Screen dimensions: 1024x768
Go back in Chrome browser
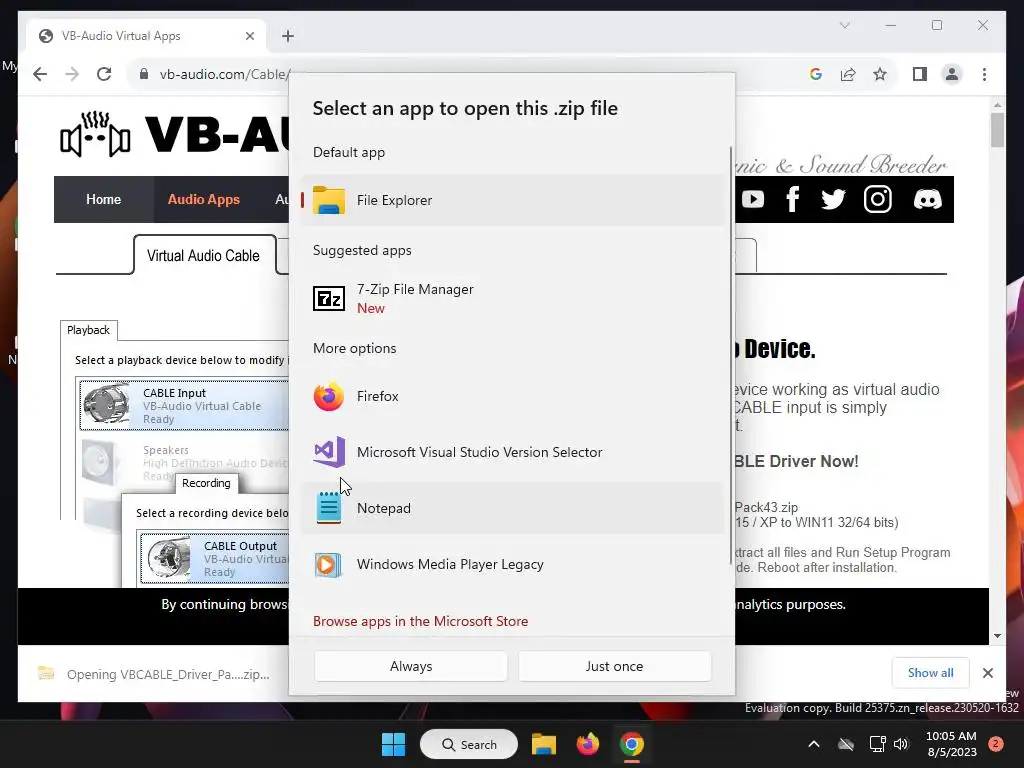40,74
